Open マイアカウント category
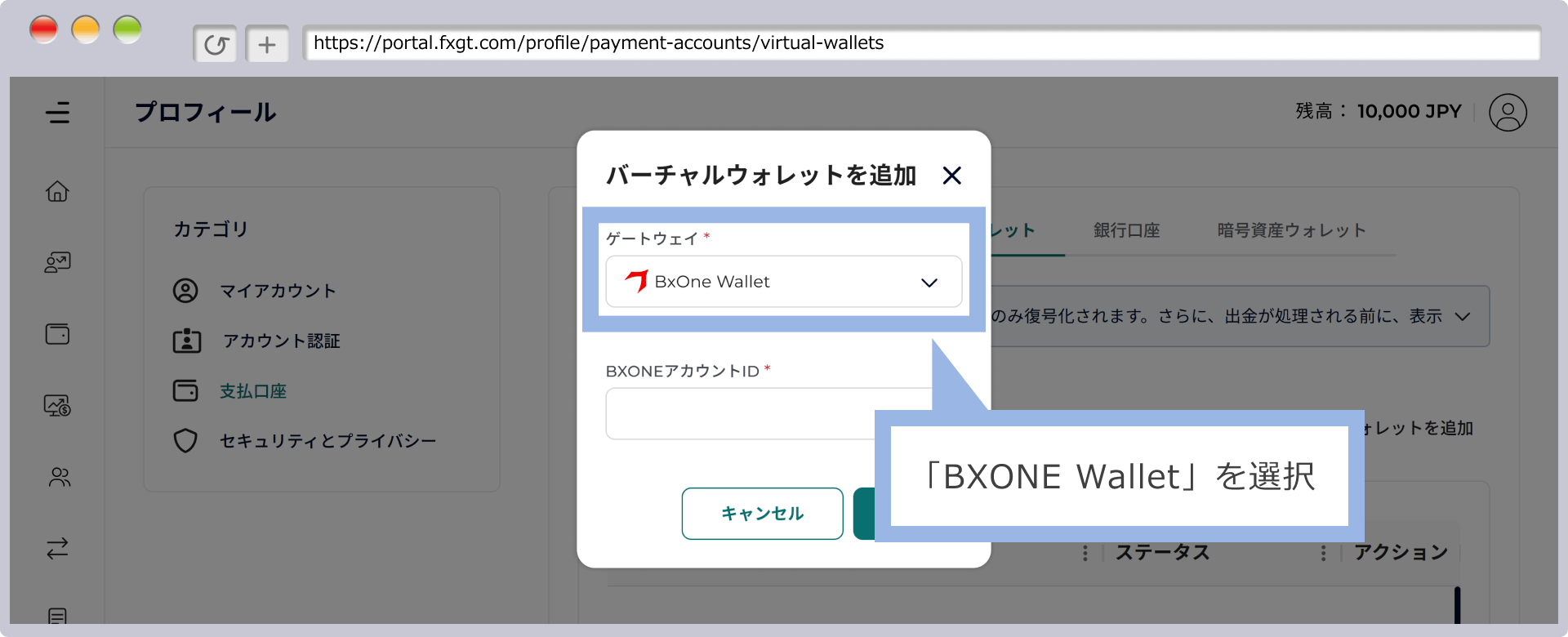1568x637 pixels. point(278,291)
